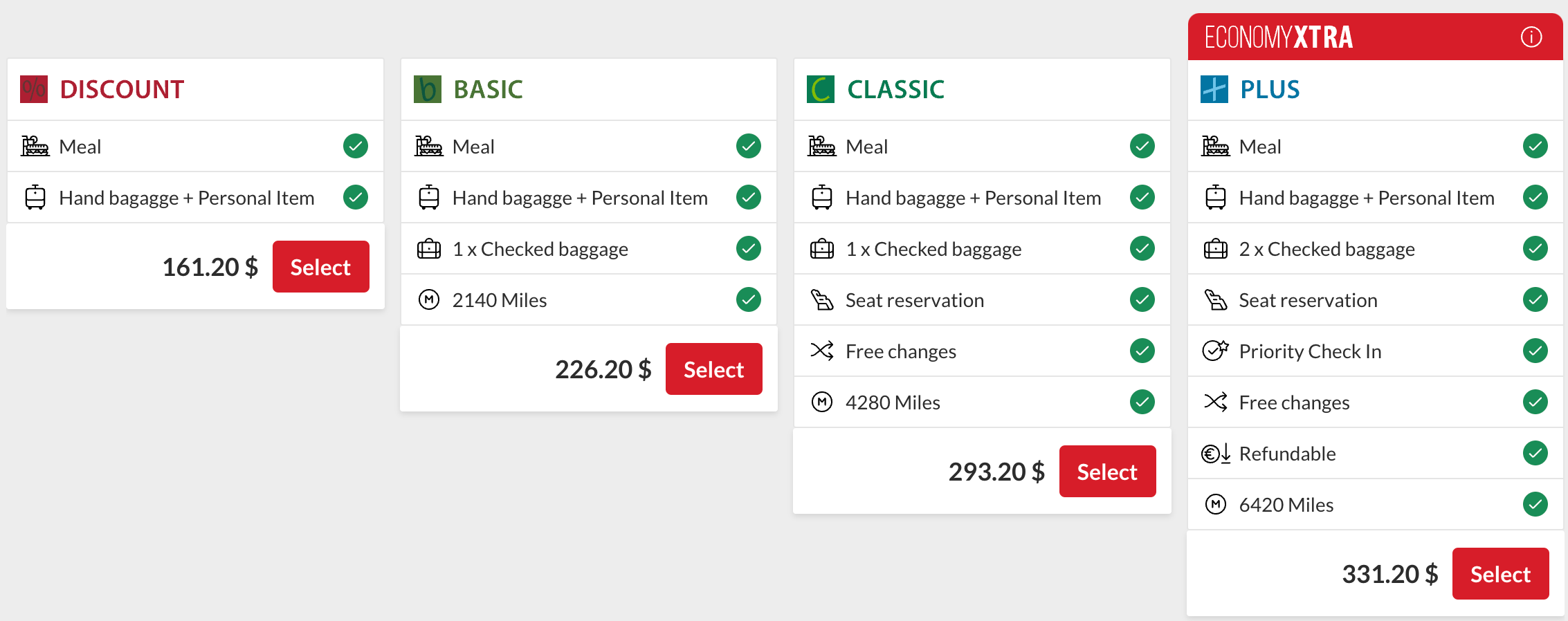
Task: Click the Economy Xtra red banner title
Action: click(x=1279, y=37)
